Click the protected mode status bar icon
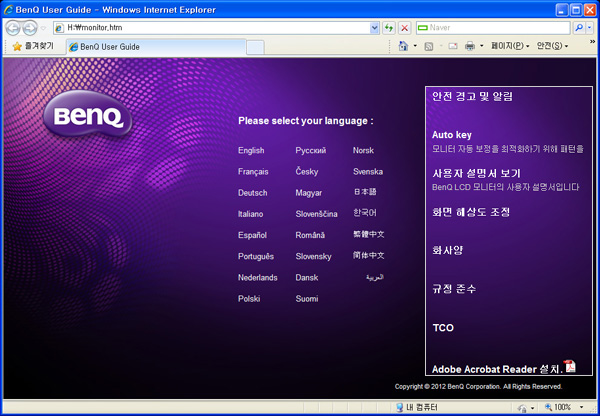 pyautogui.click(x=522, y=407)
